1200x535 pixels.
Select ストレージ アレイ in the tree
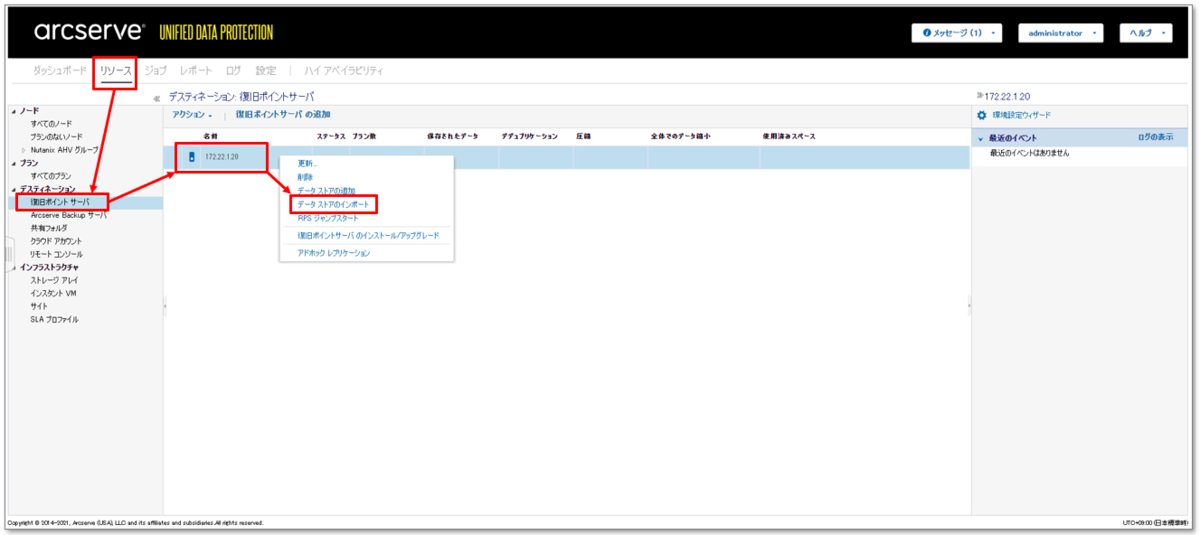[x=54, y=280]
